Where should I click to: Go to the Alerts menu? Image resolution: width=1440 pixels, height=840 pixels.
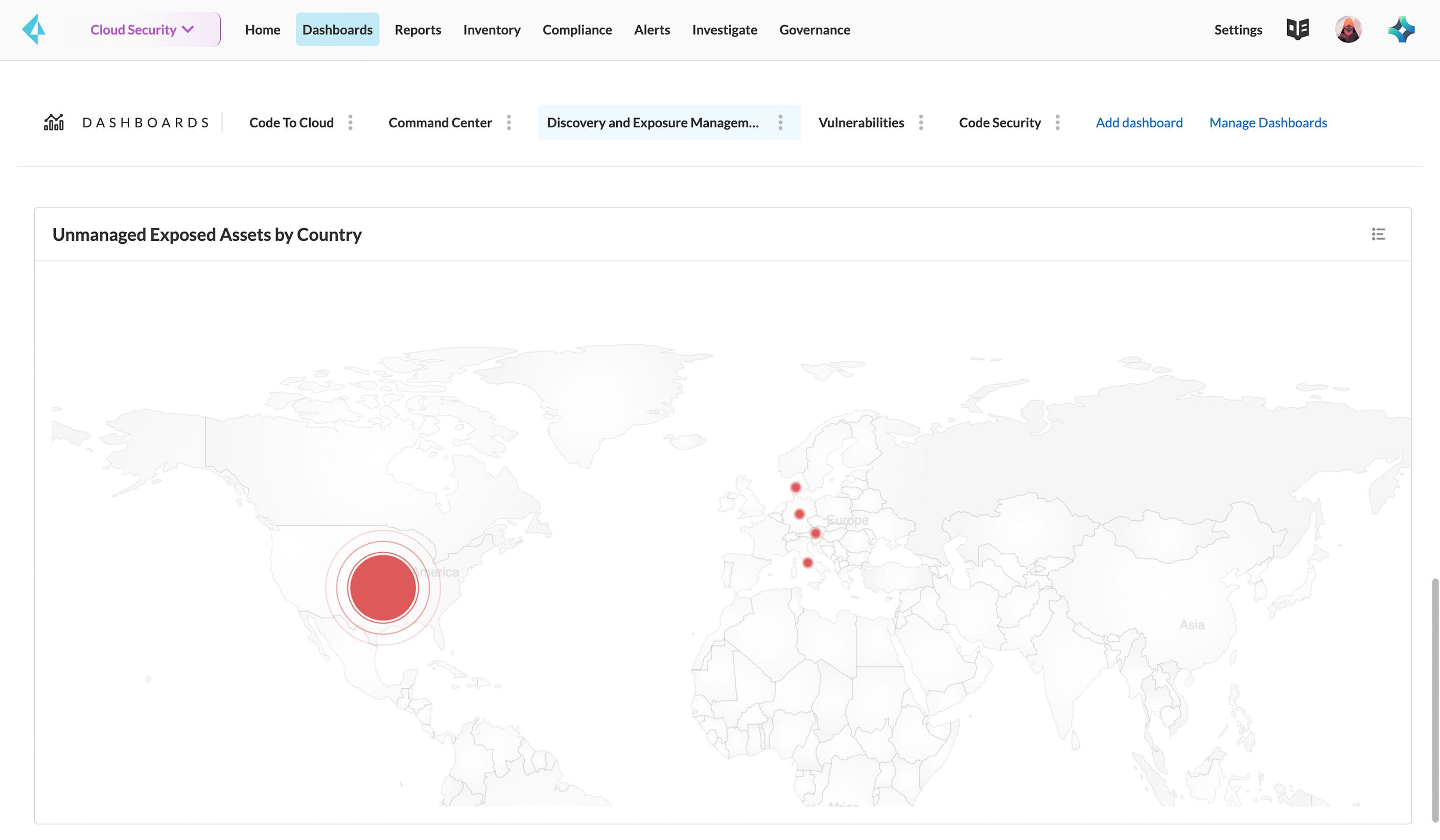pos(652,30)
